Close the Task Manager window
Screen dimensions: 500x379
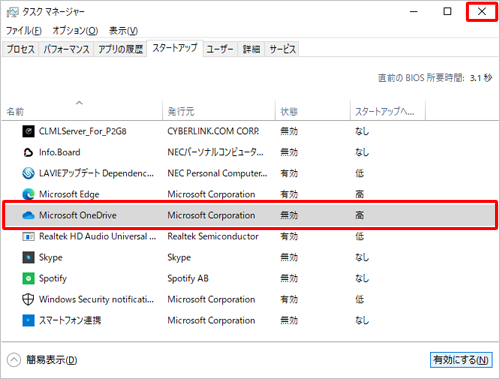coord(482,12)
